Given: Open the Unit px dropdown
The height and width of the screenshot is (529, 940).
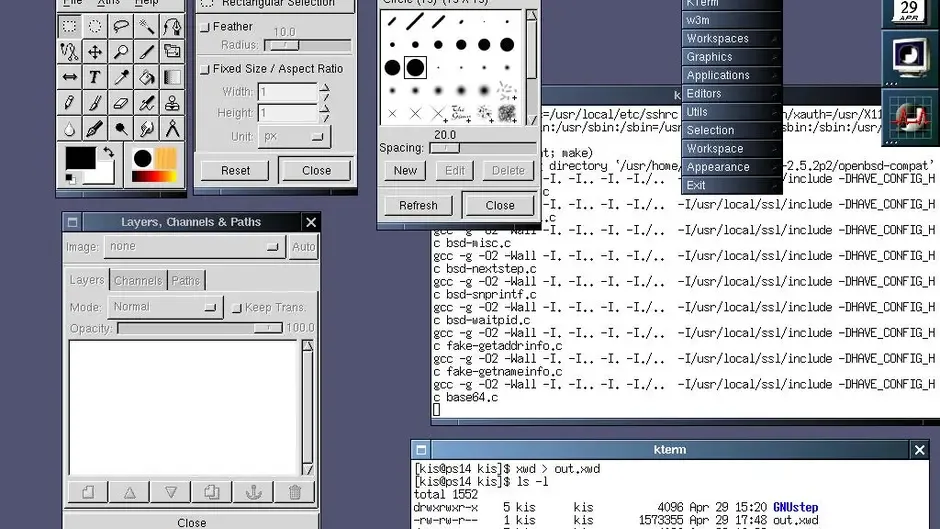Looking at the screenshot, I should pyautogui.click(x=294, y=137).
